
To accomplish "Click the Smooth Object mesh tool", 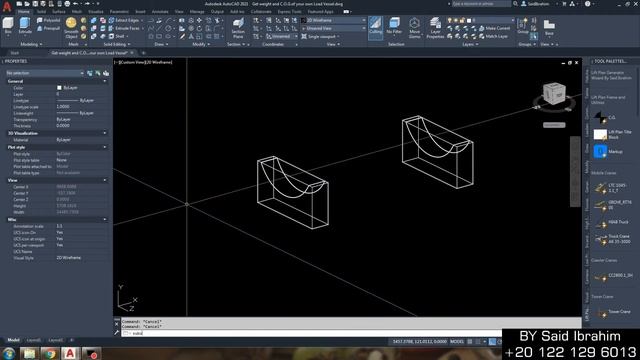I will point(71,28).
